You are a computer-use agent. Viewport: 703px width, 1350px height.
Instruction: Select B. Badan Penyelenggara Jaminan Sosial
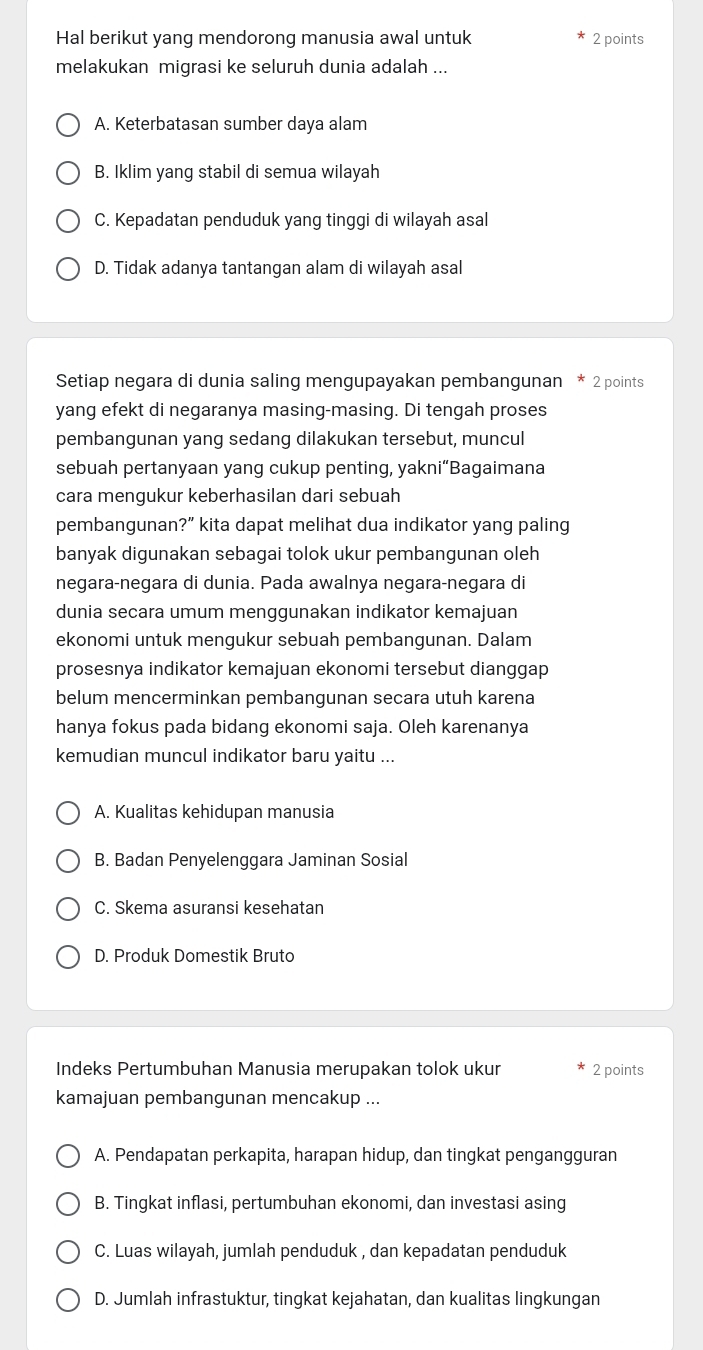68,861
